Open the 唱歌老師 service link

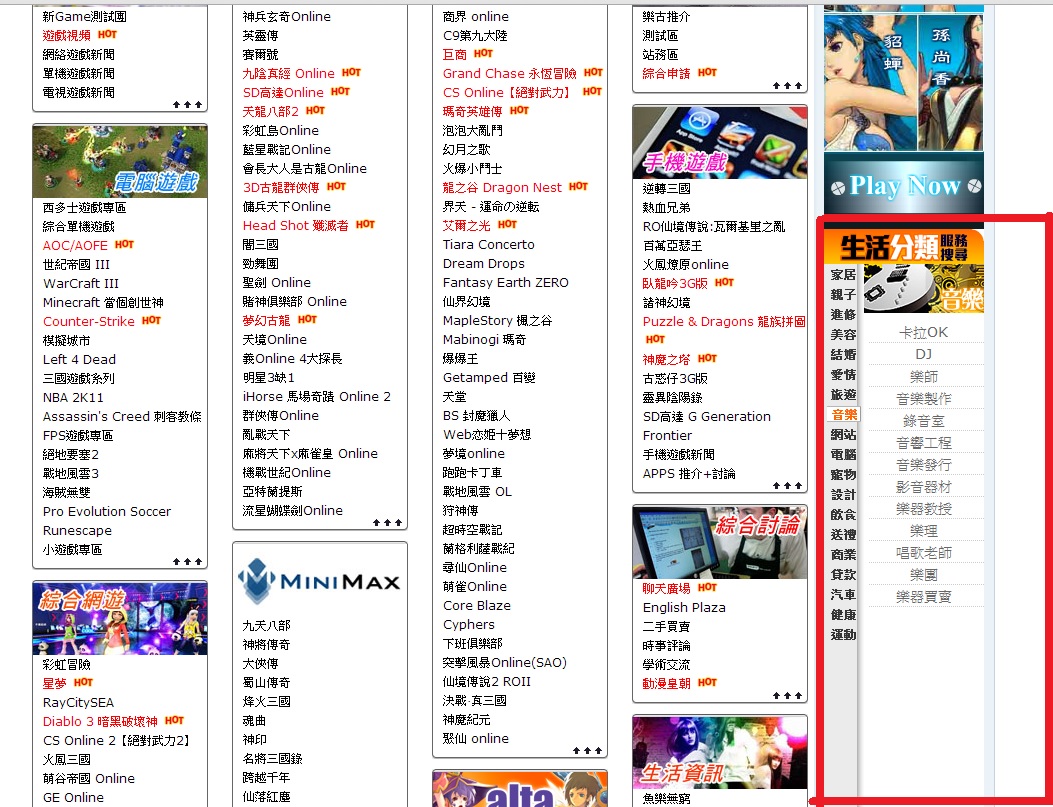point(923,553)
